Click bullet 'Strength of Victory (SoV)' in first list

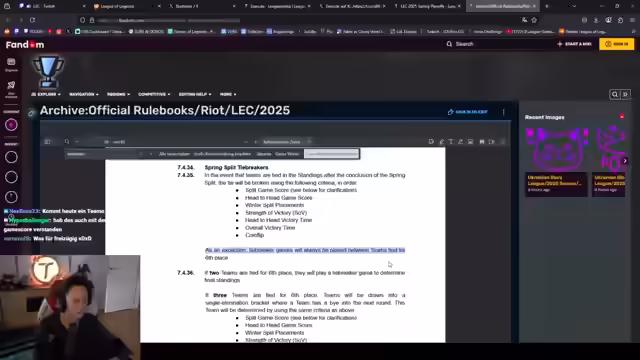(x=276, y=213)
